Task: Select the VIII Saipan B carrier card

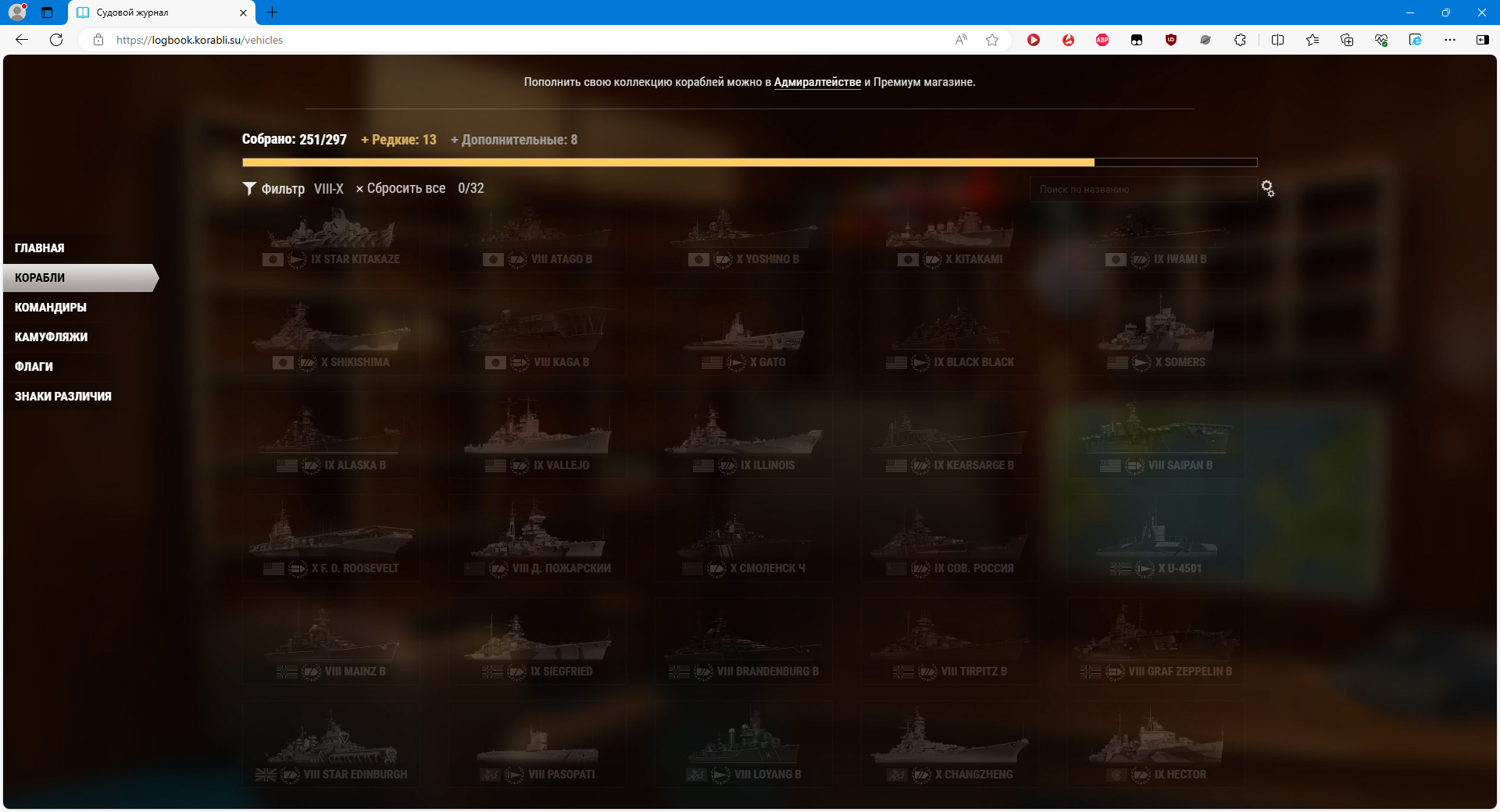Action: [x=1156, y=435]
